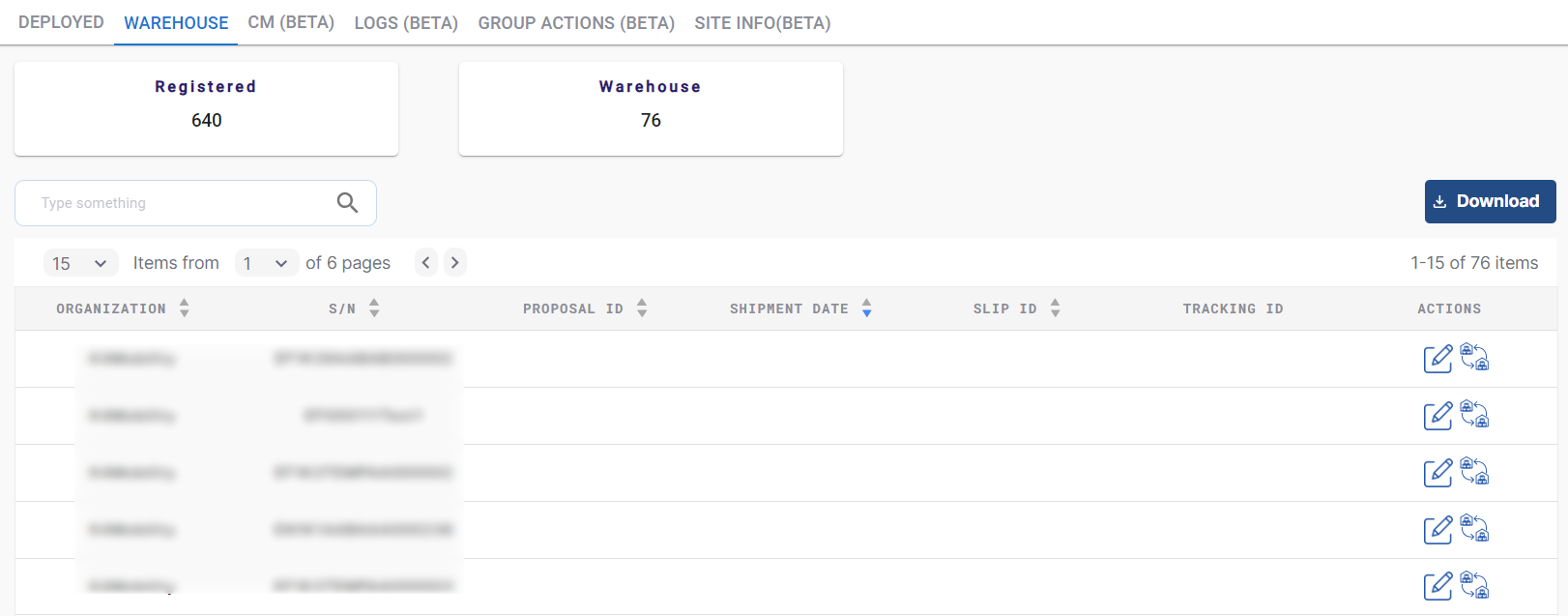Click the transfer icon in the third row
1568x616 pixels.
coord(1474,471)
